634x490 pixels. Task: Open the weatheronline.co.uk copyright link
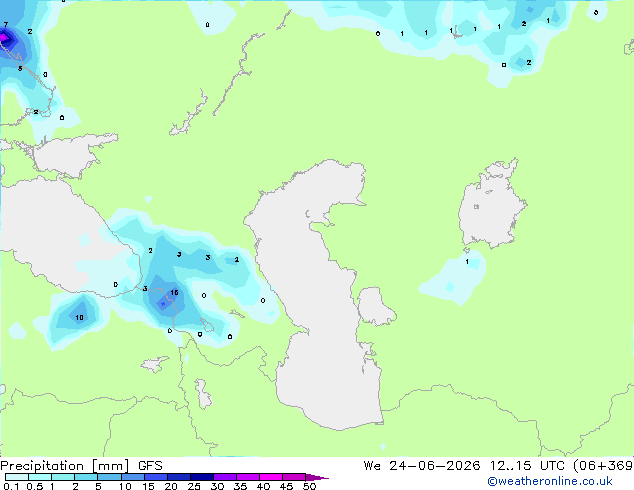coord(550,481)
